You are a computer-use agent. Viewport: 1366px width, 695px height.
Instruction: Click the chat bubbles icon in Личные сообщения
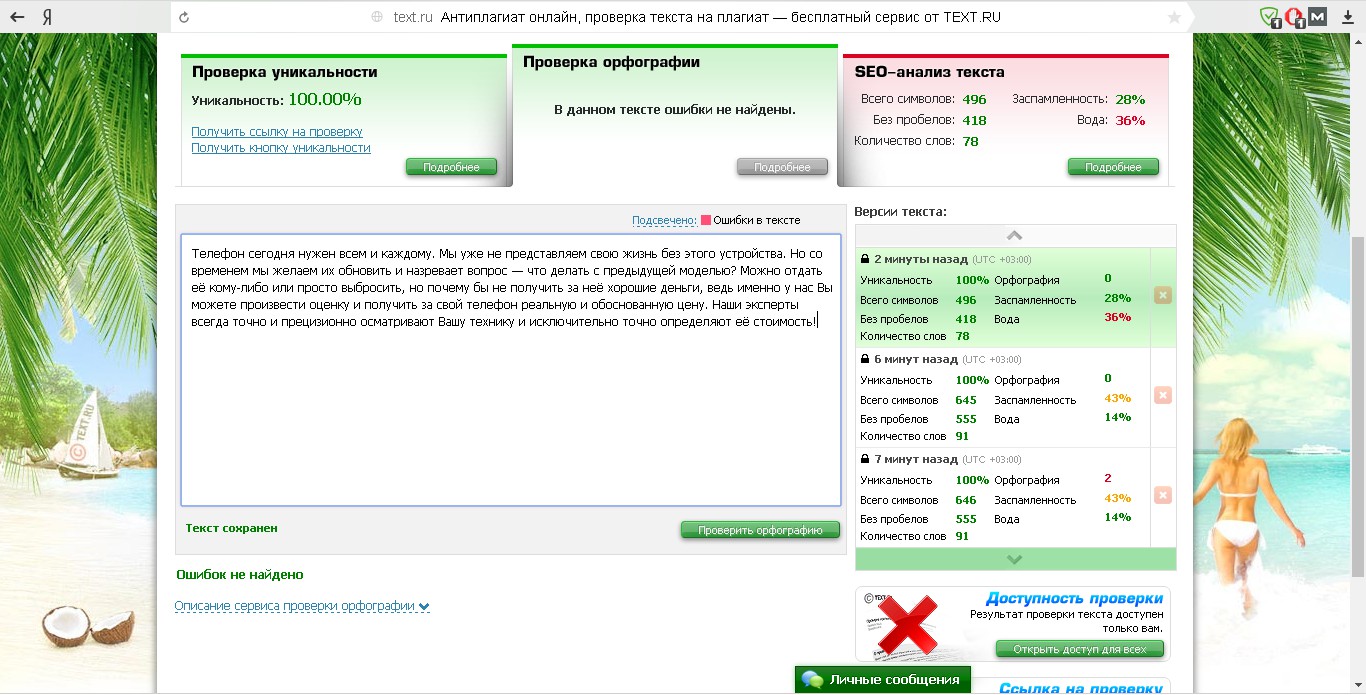[812, 680]
